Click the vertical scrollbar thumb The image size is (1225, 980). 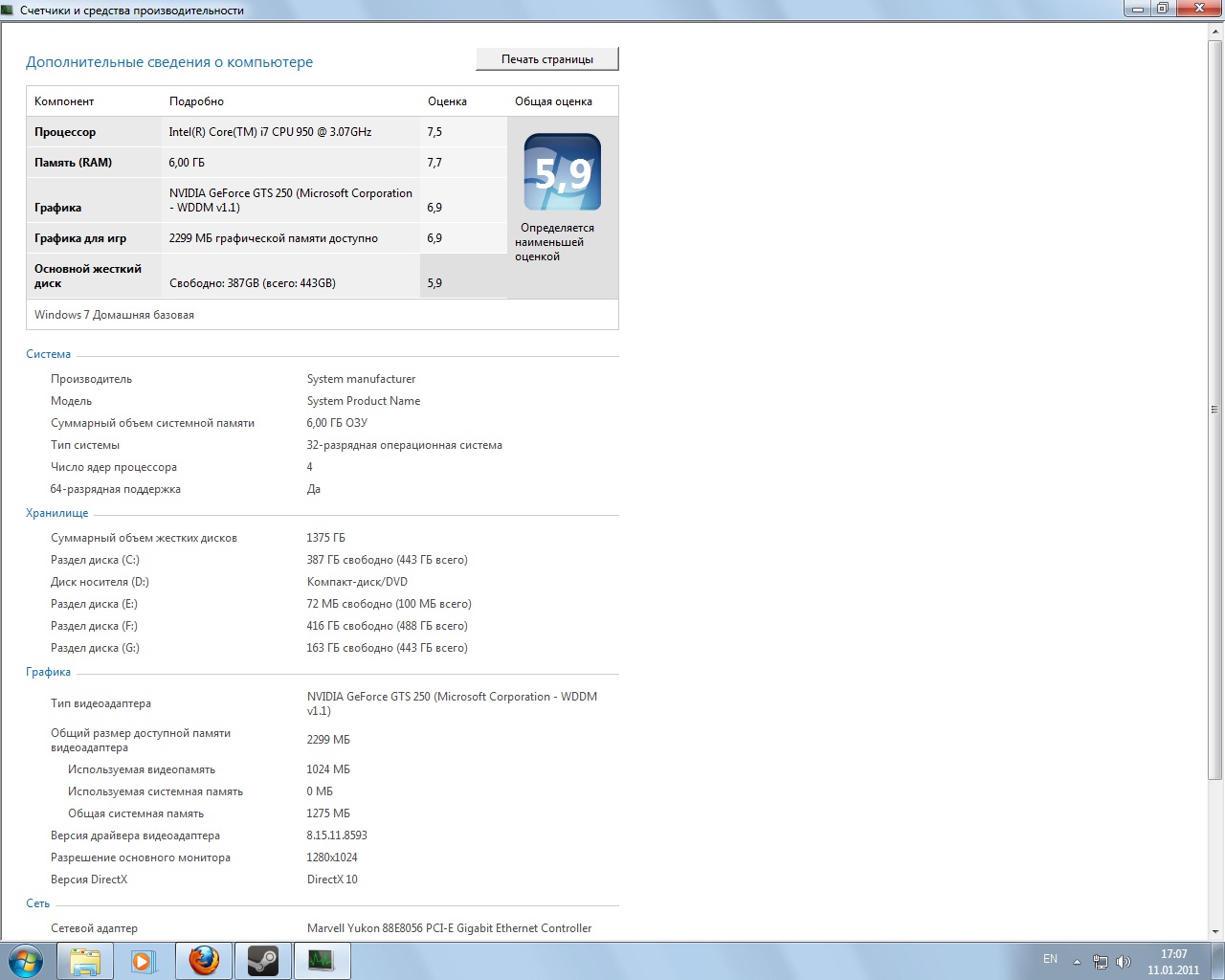coord(1215,410)
